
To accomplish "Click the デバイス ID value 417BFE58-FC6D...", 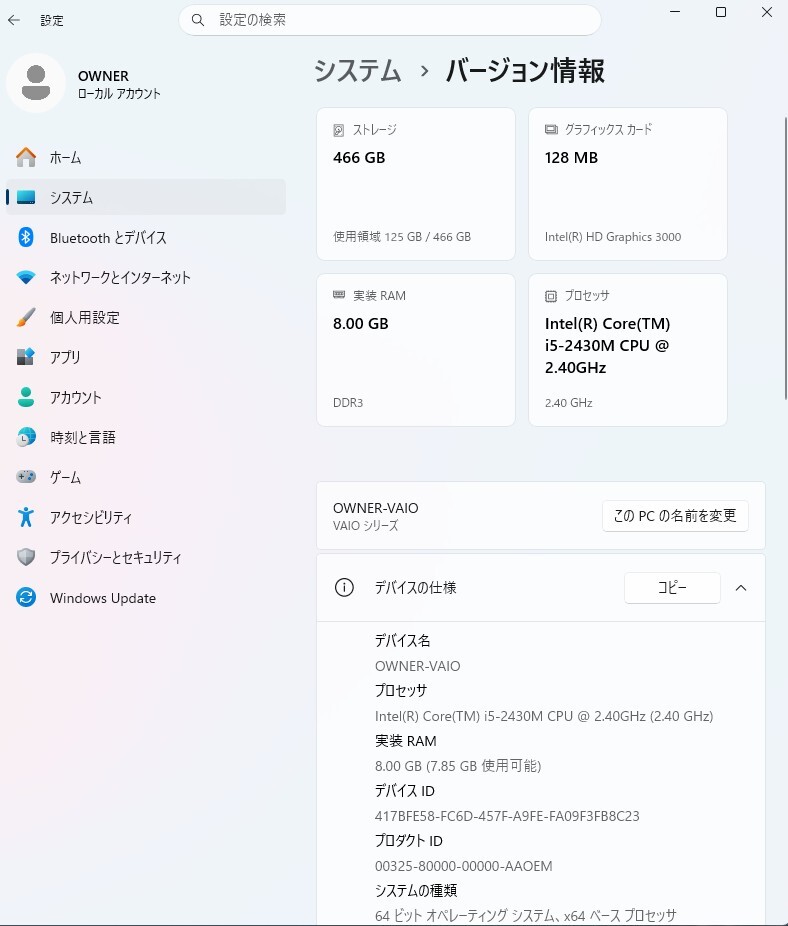I will click(x=507, y=816).
